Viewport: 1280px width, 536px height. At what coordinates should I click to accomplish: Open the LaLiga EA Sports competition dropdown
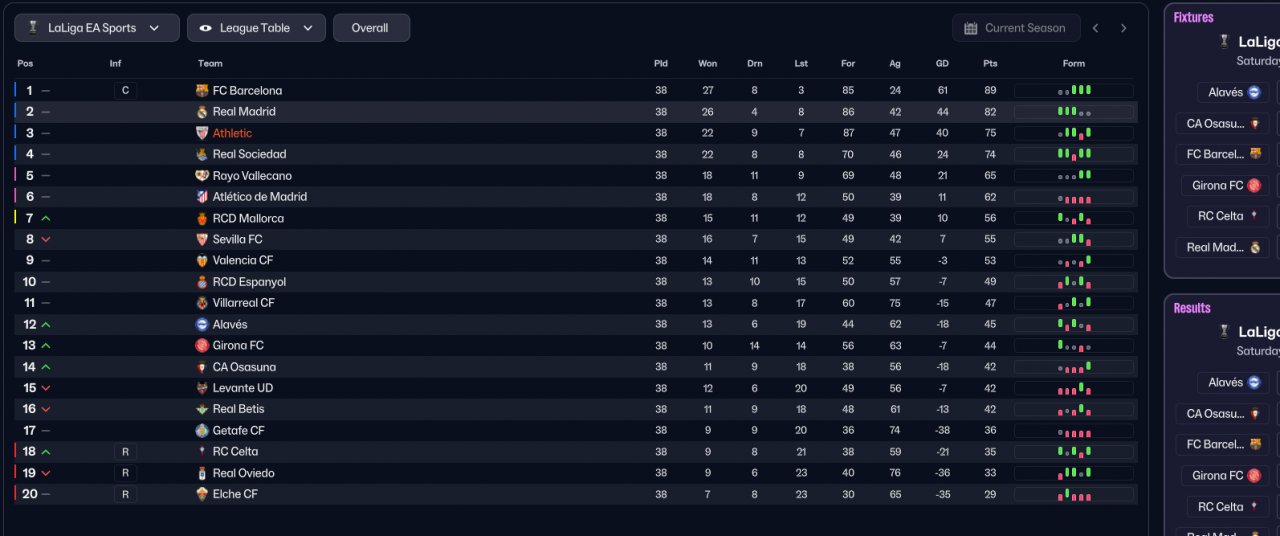click(96, 28)
